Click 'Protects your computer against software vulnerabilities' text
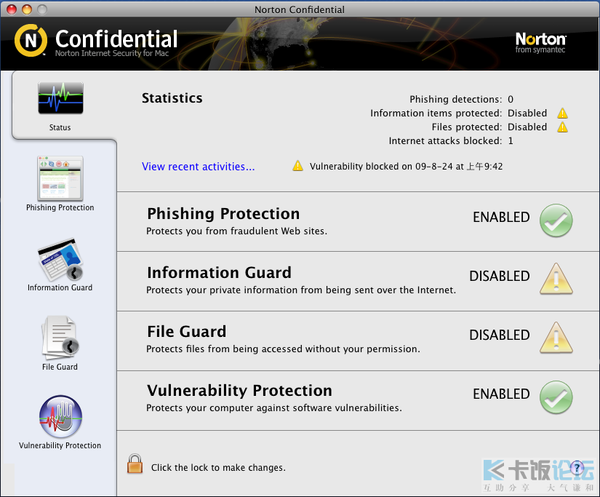The height and width of the screenshot is (497, 600). (274, 408)
